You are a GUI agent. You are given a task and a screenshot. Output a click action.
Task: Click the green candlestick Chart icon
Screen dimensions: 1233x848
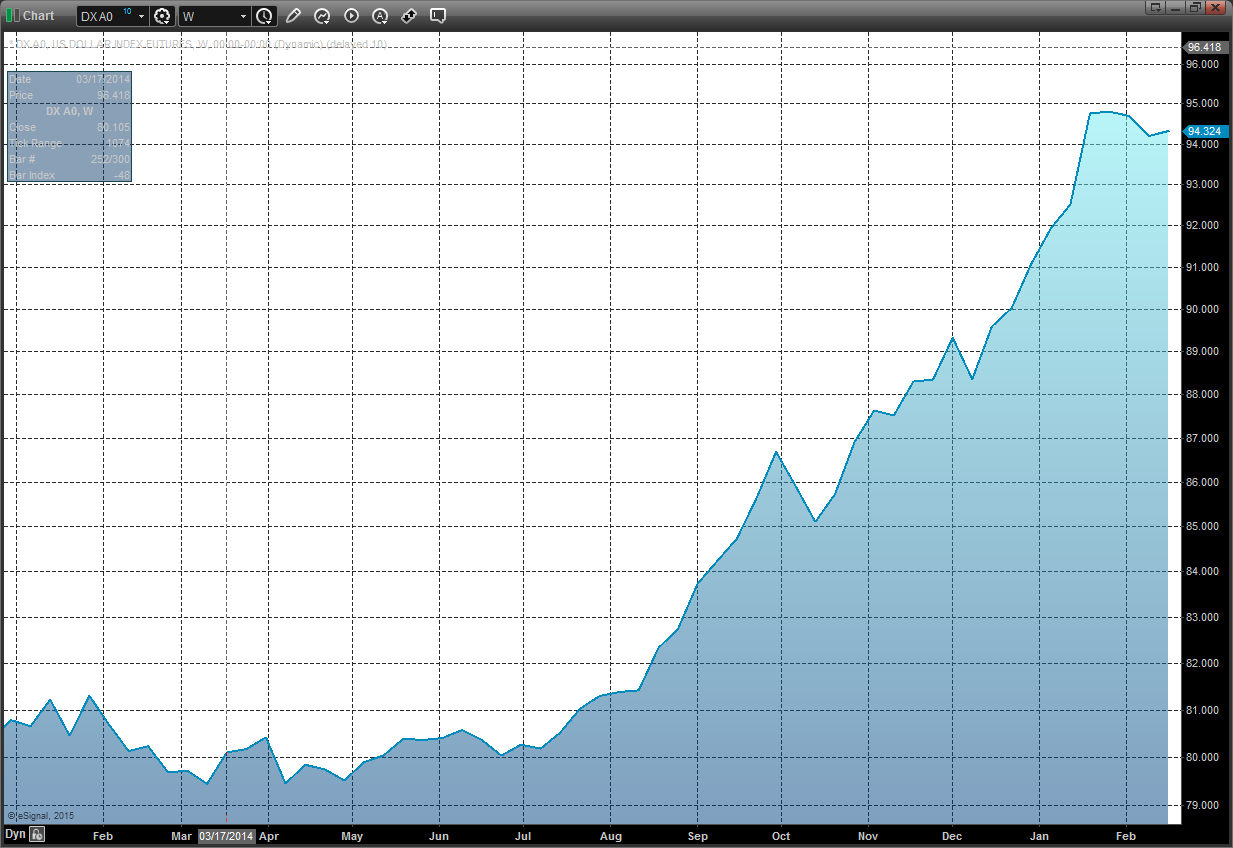tap(12, 16)
